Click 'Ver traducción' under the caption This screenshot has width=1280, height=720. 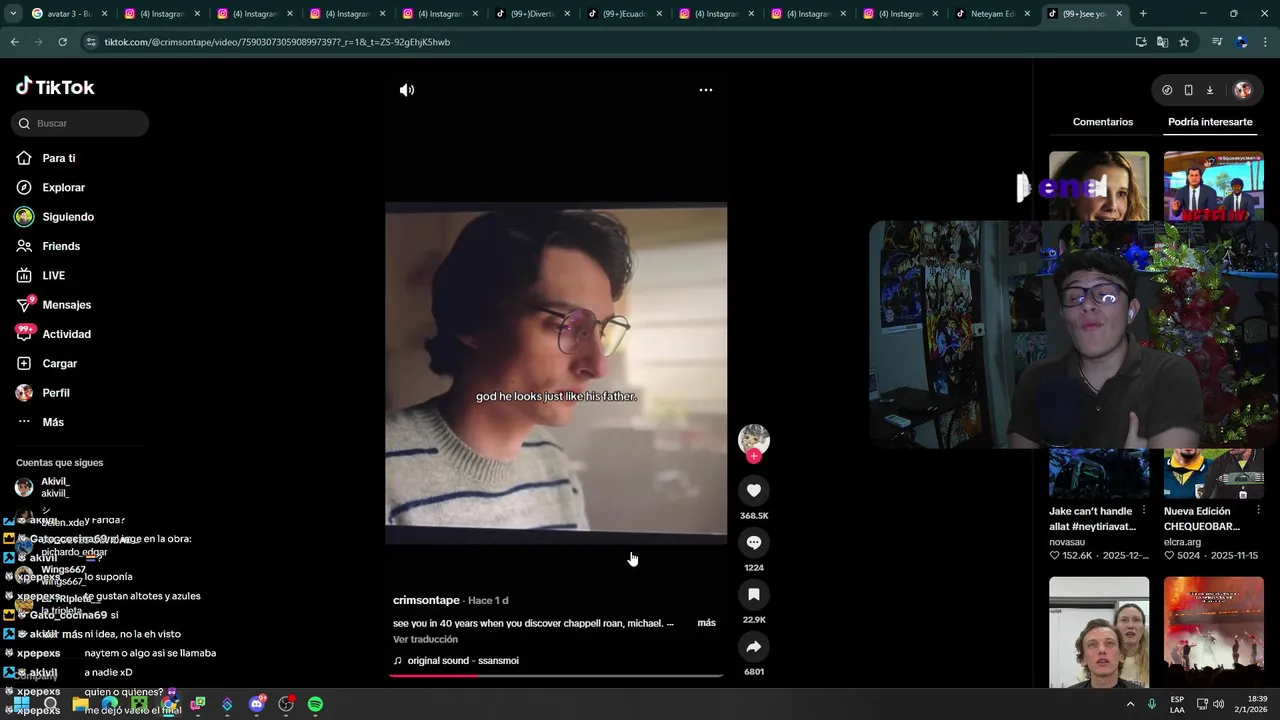tap(425, 639)
